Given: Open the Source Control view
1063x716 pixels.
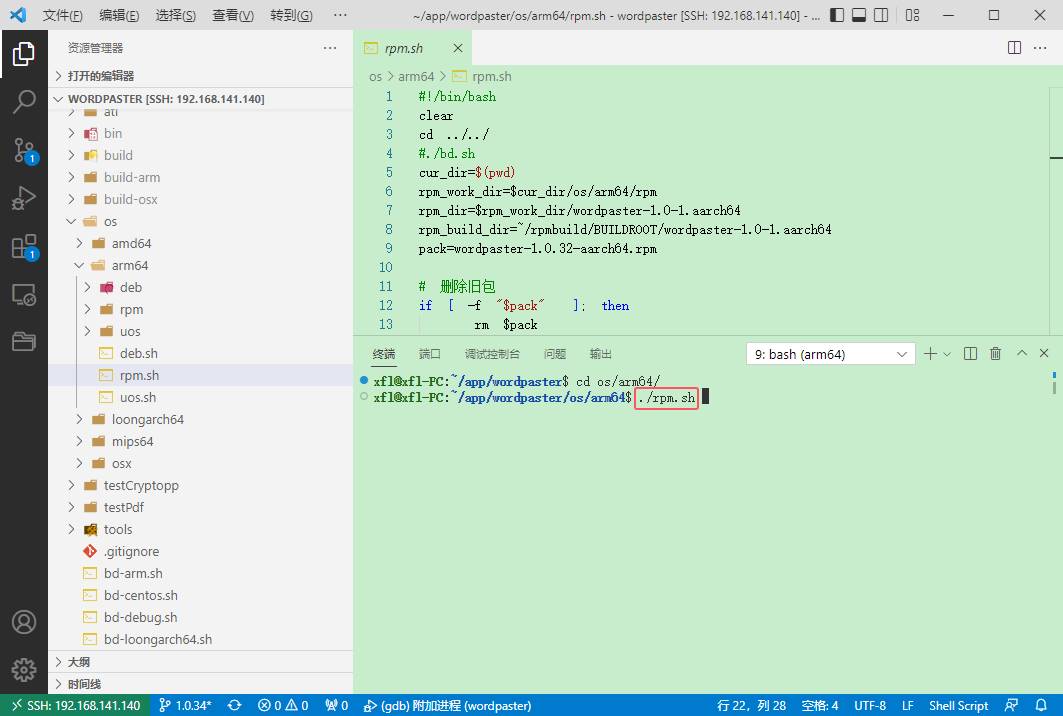Looking at the screenshot, I should tap(24, 150).
